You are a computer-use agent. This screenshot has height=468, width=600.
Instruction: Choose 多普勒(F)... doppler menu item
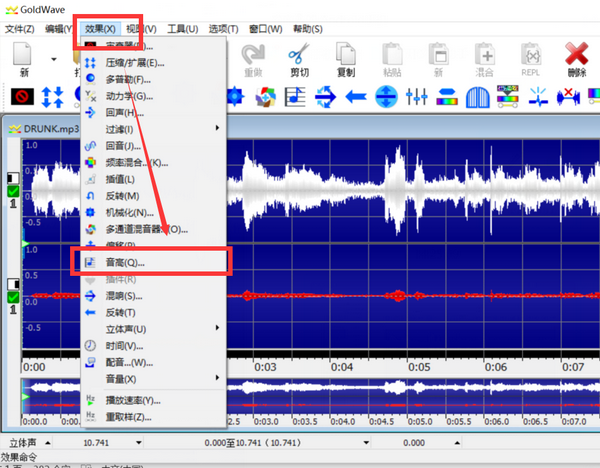coord(153,80)
